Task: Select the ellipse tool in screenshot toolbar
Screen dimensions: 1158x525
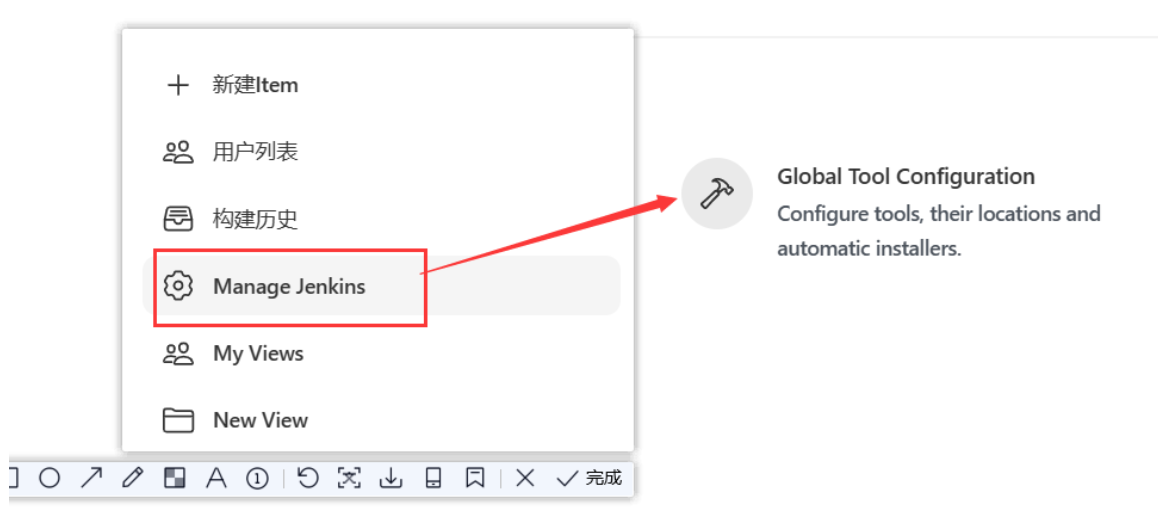Action: pos(49,478)
